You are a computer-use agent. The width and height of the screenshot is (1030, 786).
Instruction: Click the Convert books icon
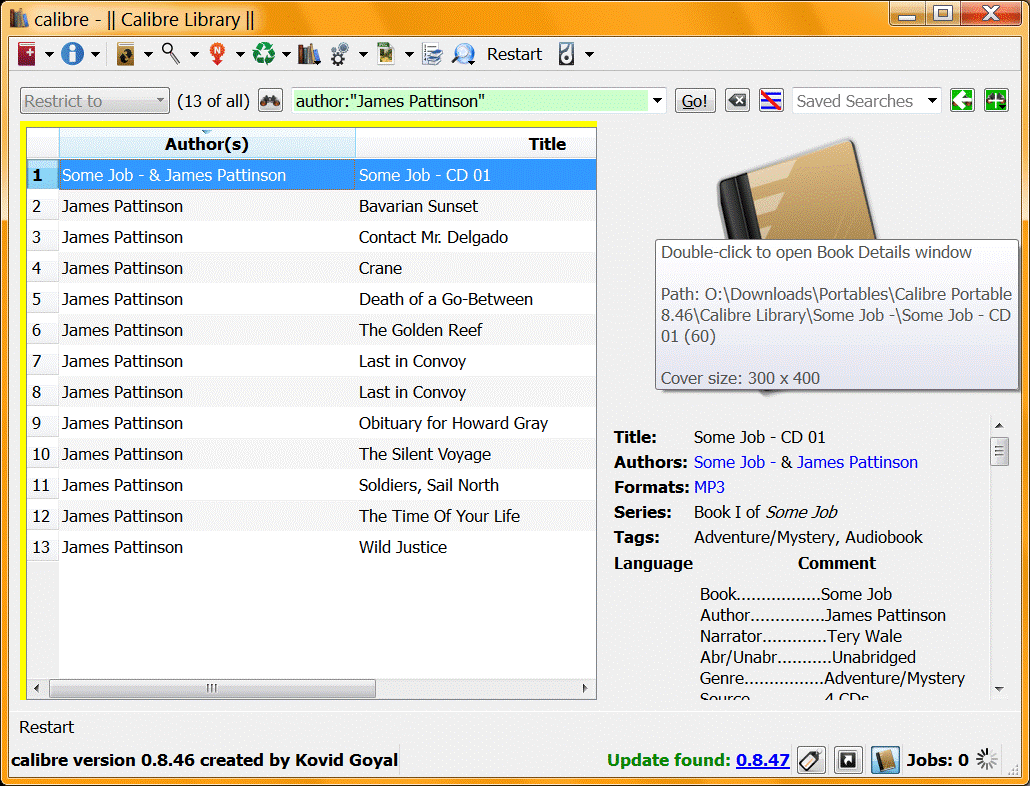(x=125, y=54)
